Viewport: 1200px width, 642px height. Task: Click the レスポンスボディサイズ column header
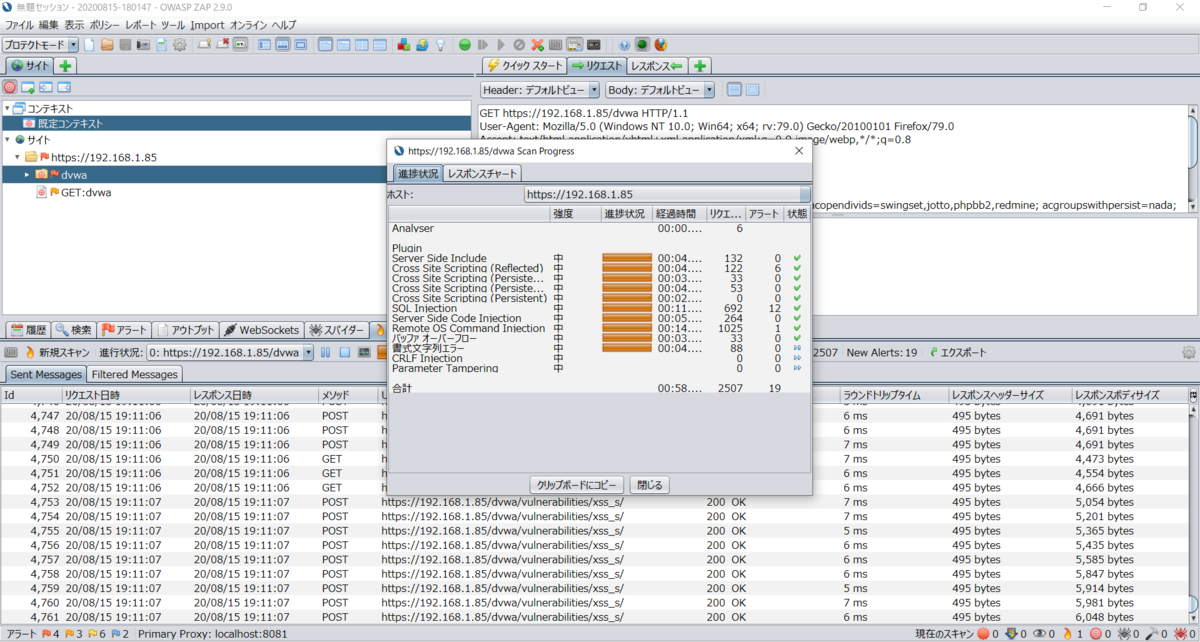coord(1129,396)
